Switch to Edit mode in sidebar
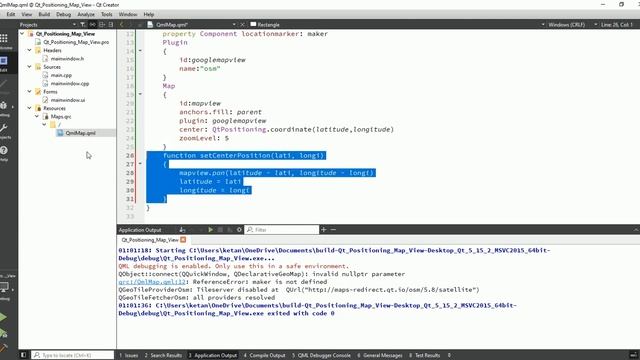 pyautogui.click(x=4, y=63)
